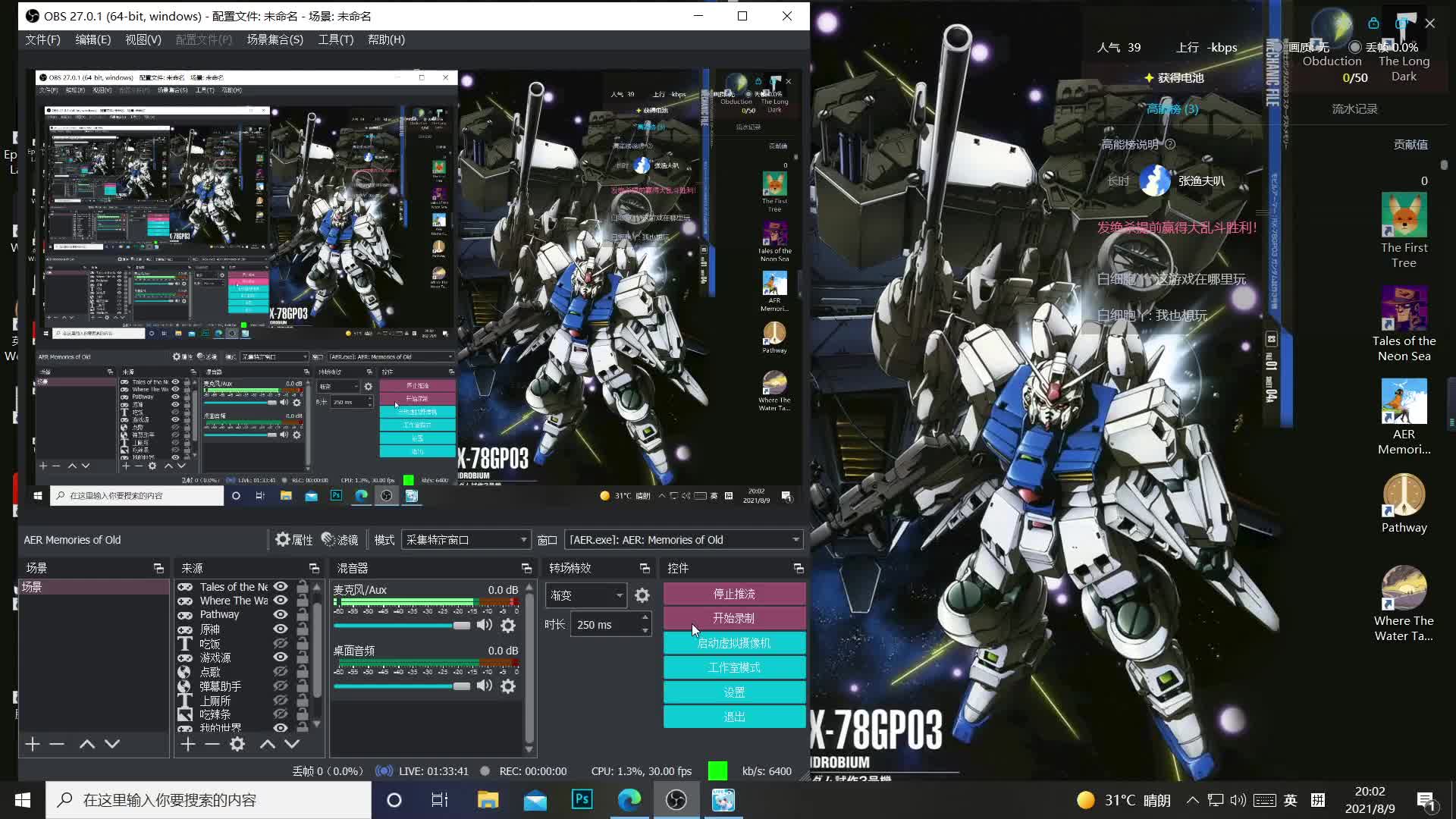
Task: Open source 属性 properties button
Action: 294,540
